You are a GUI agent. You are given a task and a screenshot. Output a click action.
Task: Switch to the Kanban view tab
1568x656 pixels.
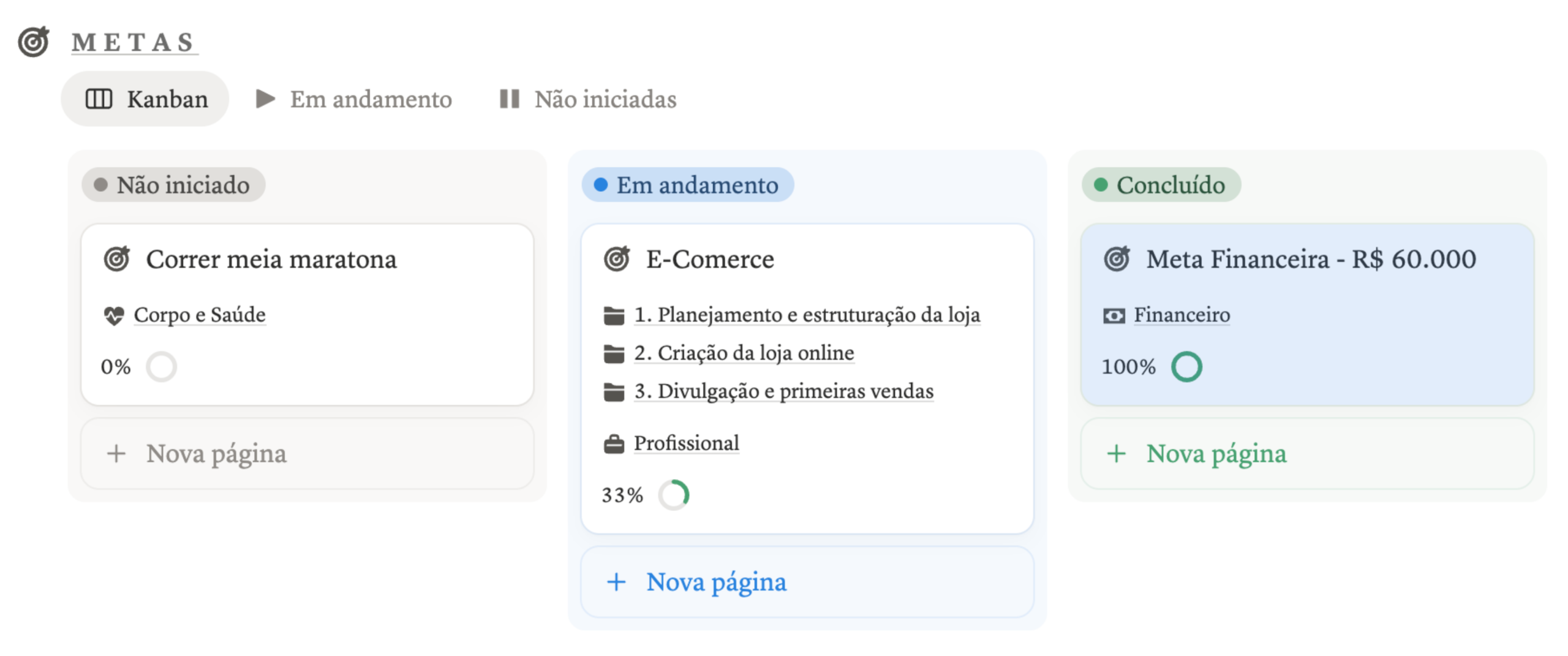(x=146, y=99)
